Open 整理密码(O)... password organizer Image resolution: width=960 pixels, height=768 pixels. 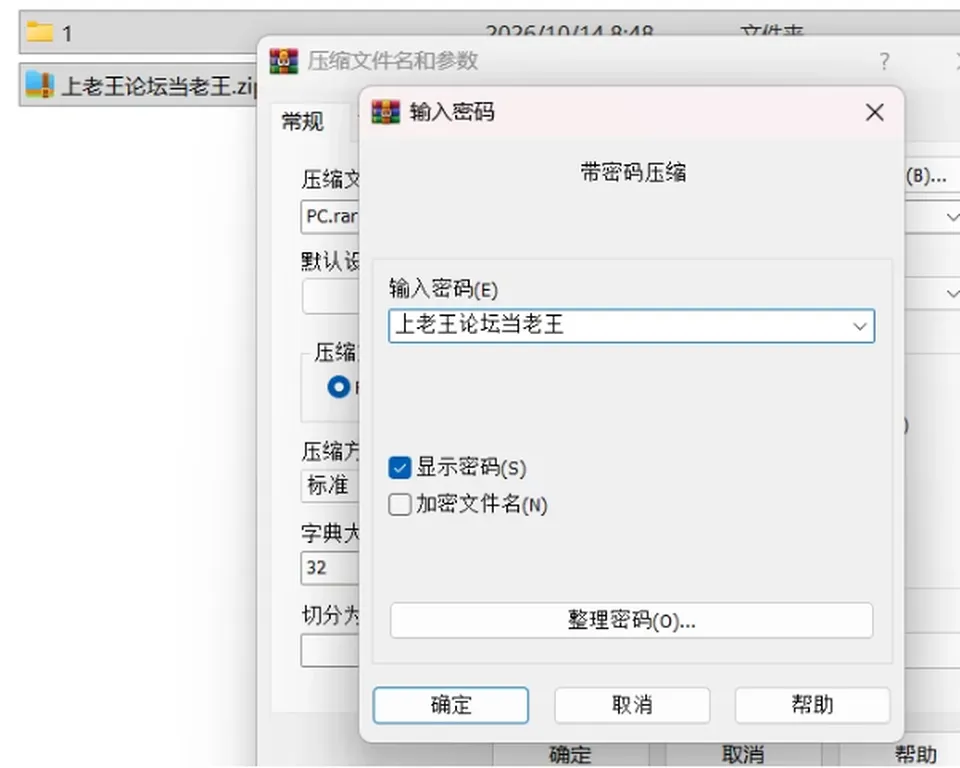[631, 620]
